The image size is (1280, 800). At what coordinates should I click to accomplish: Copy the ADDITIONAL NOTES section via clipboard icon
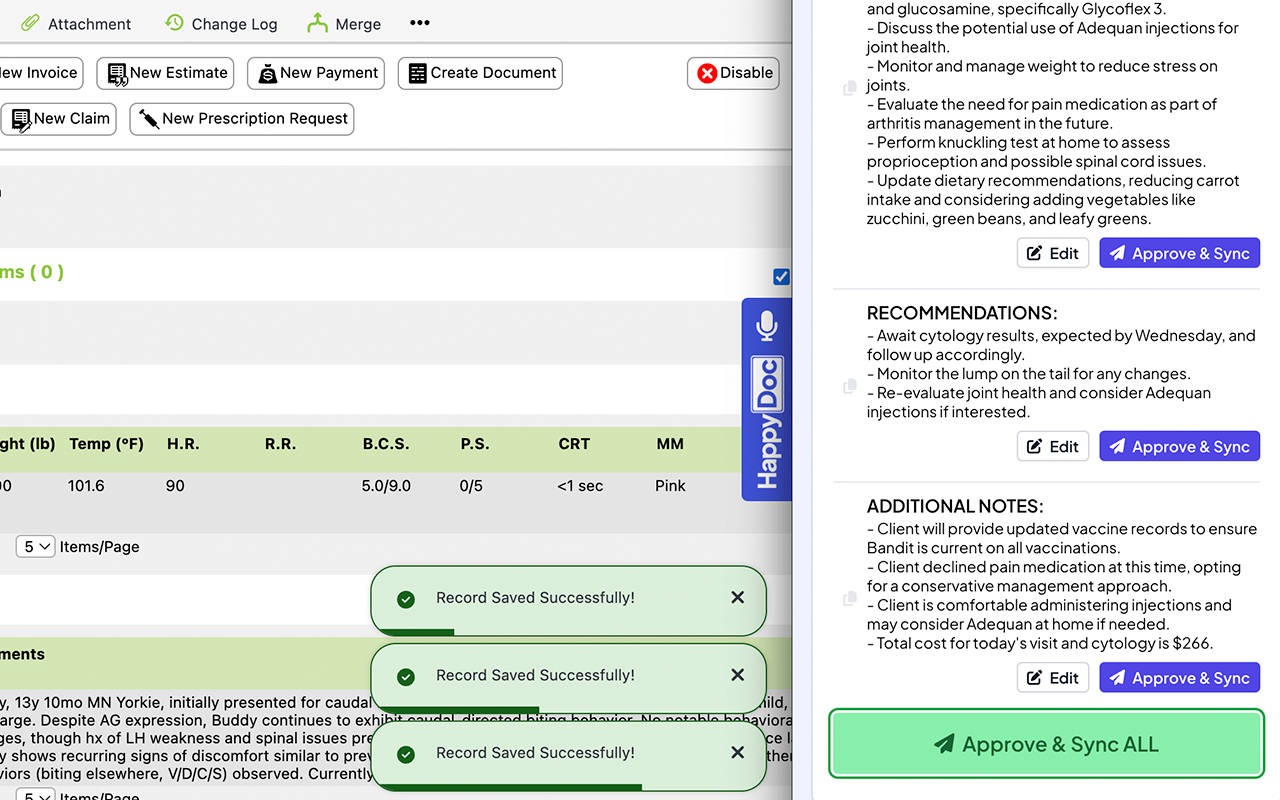coord(849,598)
